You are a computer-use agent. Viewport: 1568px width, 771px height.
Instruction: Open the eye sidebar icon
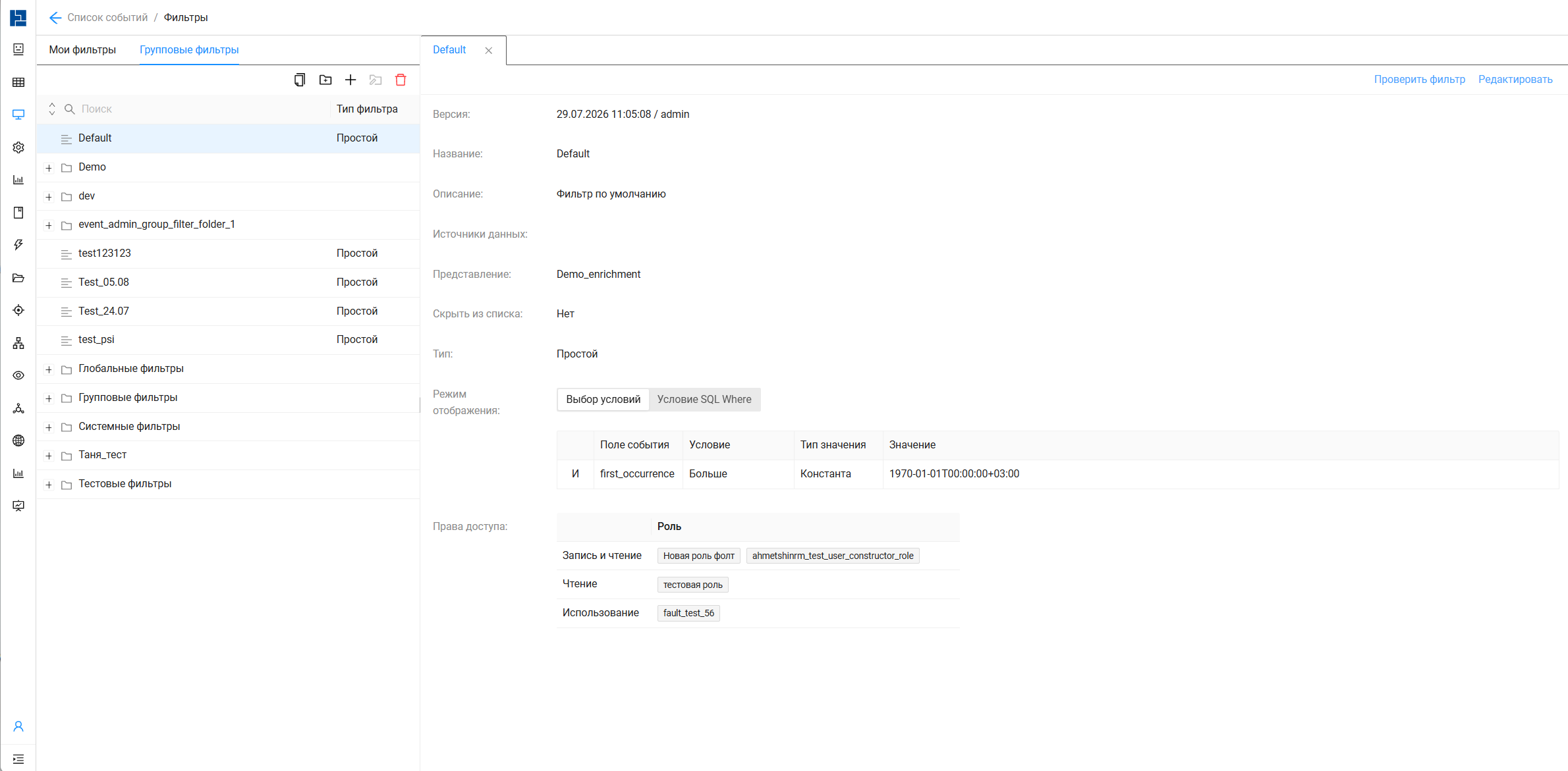pyautogui.click(x=18, y=375)
